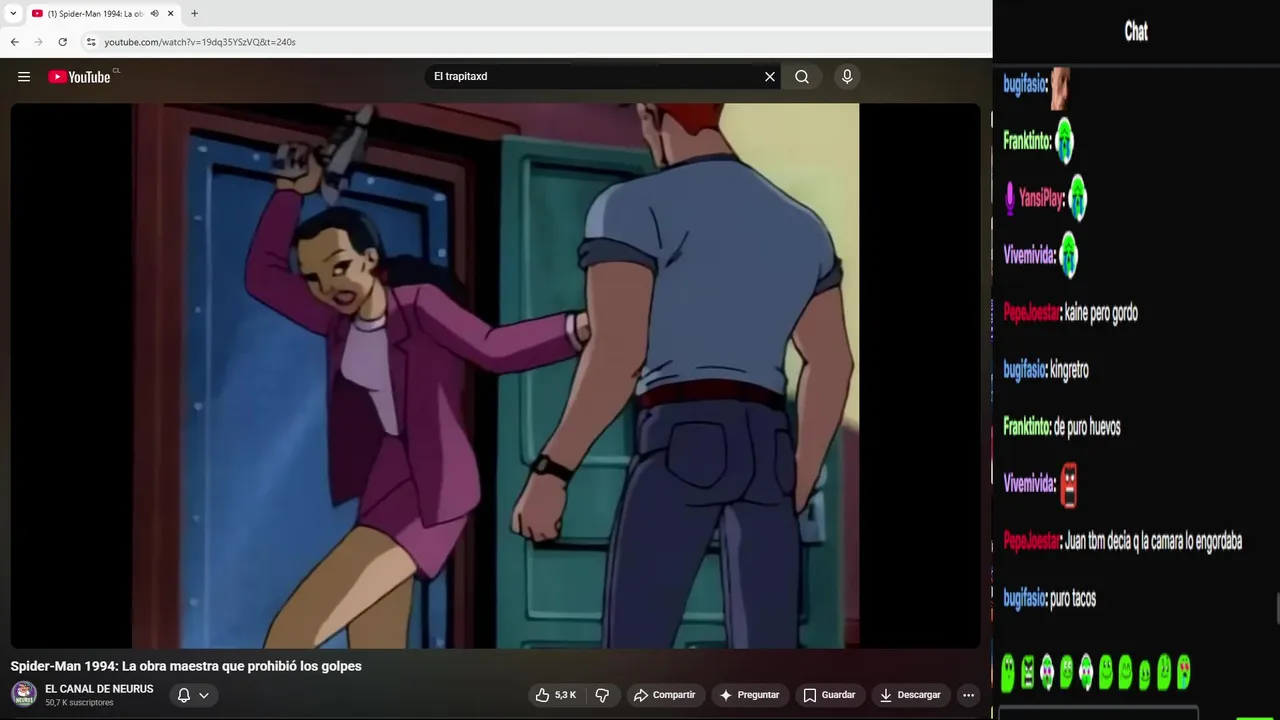Viewport: 1280px width, 720px height.
Task: Click the Descargar download button
Action: (910, 695)
